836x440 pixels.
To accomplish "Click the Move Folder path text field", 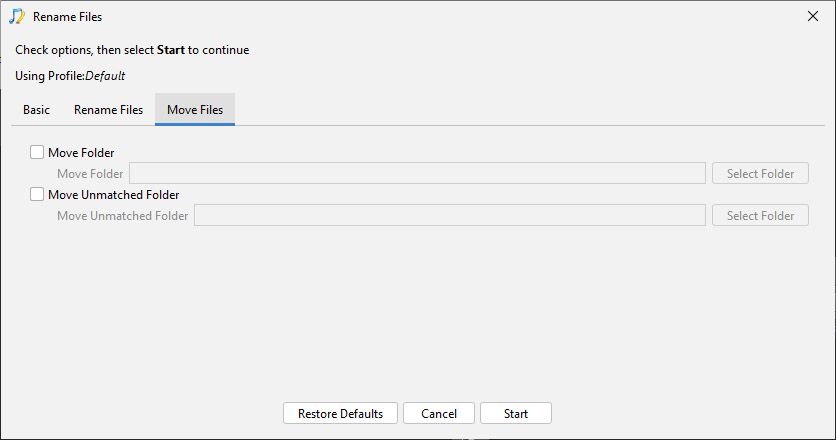I will click(417, 173).
